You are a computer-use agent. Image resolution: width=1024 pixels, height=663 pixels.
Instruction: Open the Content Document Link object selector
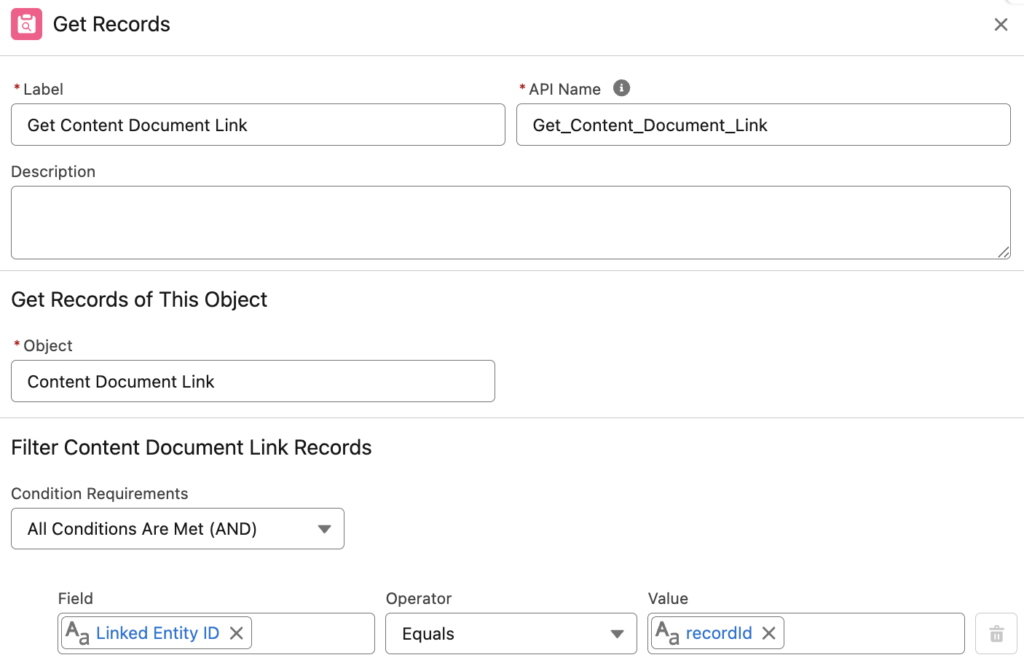253,381
